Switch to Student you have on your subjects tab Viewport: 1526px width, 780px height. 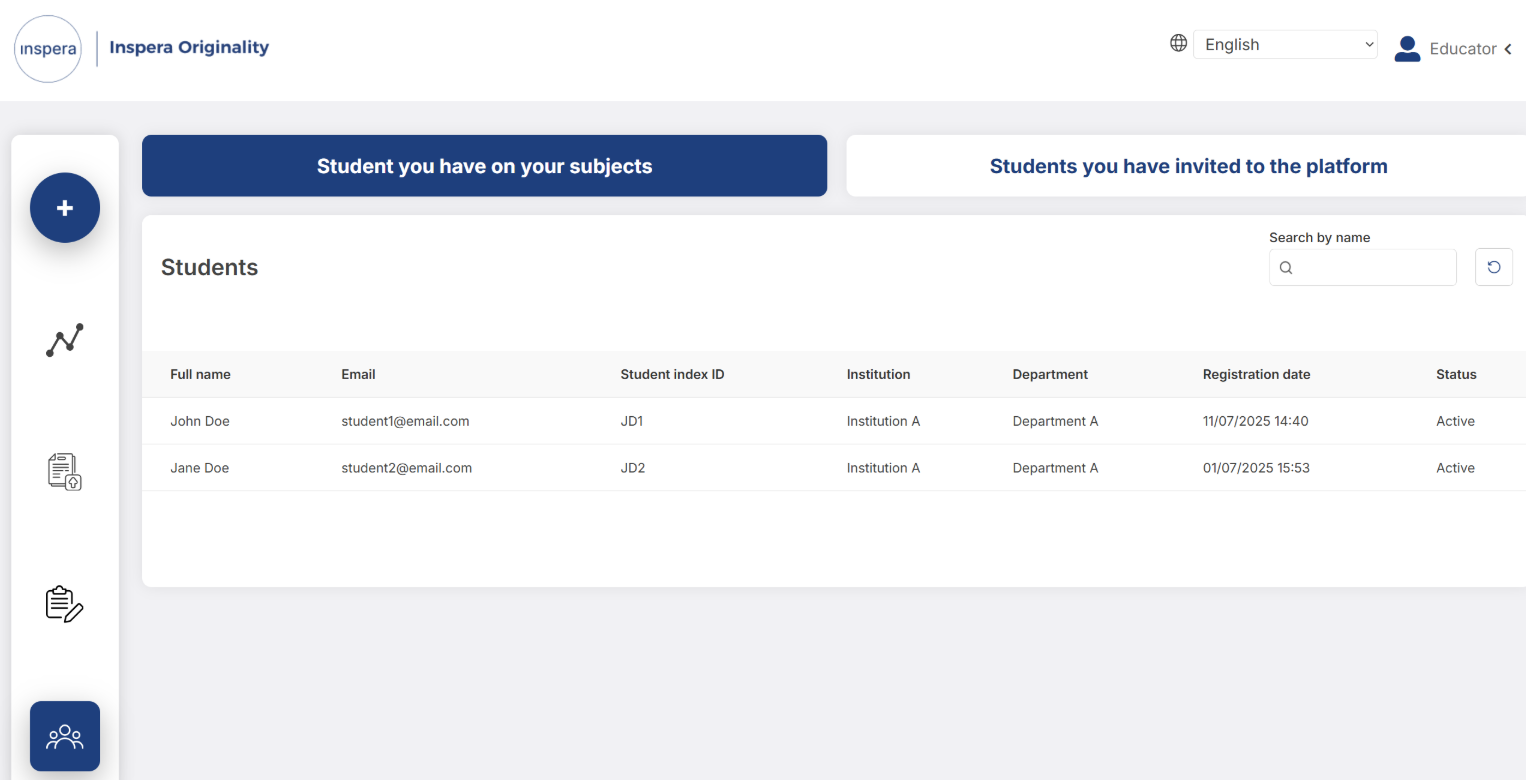point(484,166)
